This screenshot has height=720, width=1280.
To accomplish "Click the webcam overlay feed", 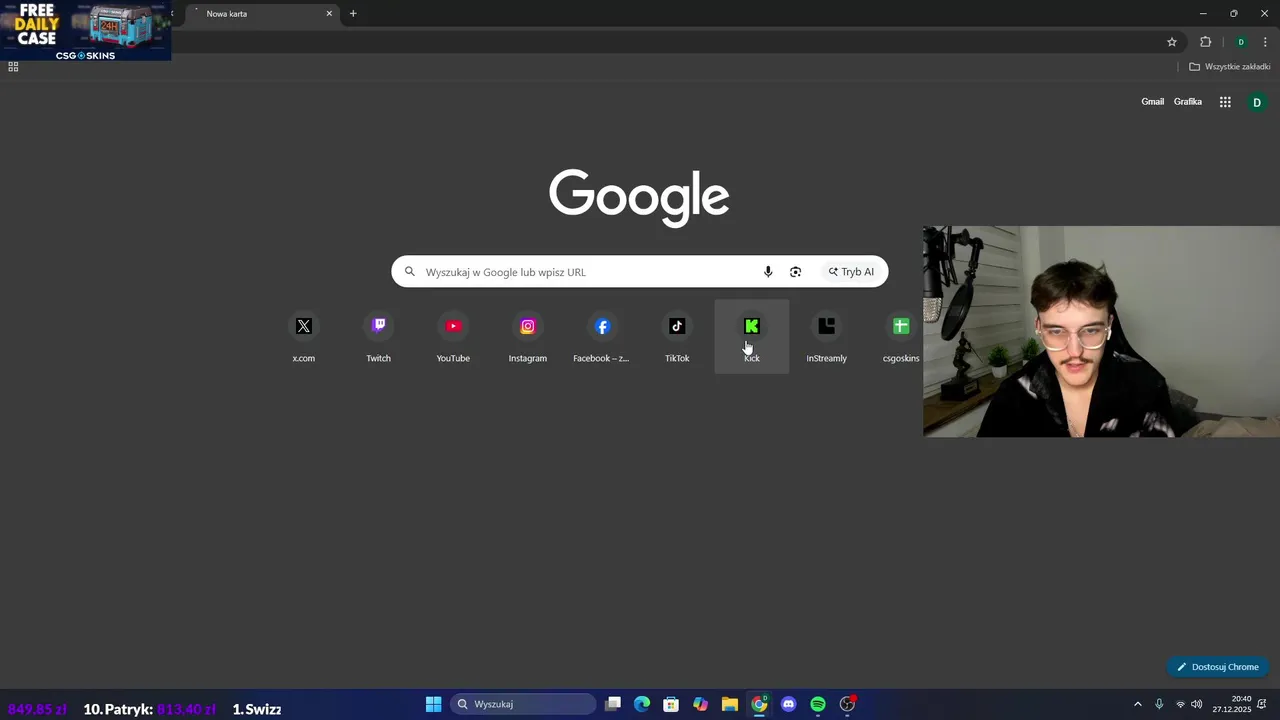I will coord(1101,331).
